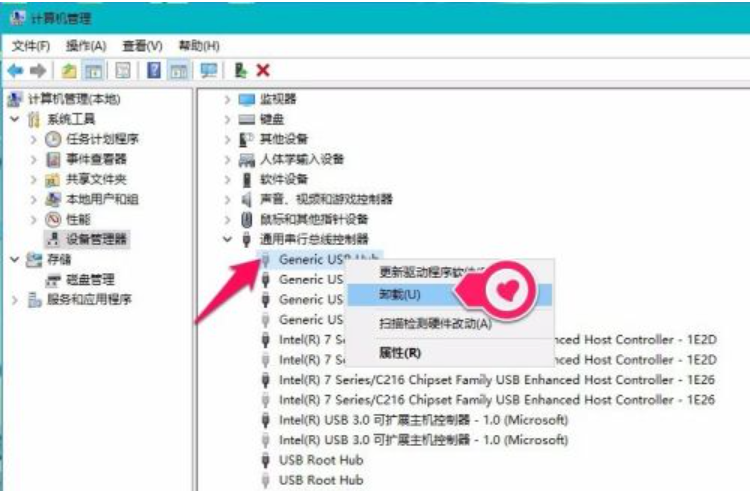Click the scan hardware monitor toolbar icon
The height and width of the screenshot is (491, 754).
209,70
